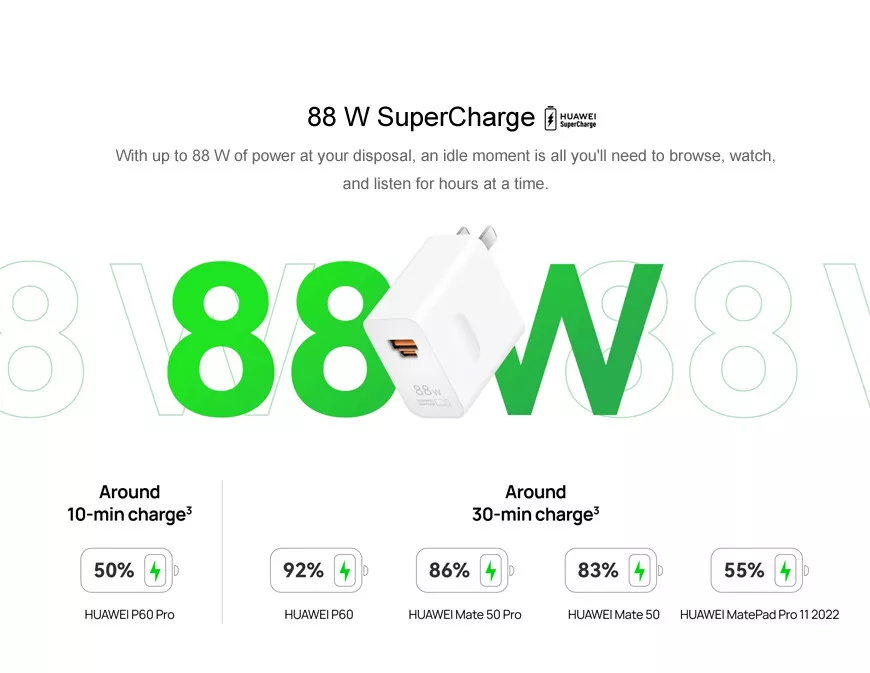Screen dimensions: 870x673
Task: Click the green lightning bolt beside 92%
Action: click(345, 570)
